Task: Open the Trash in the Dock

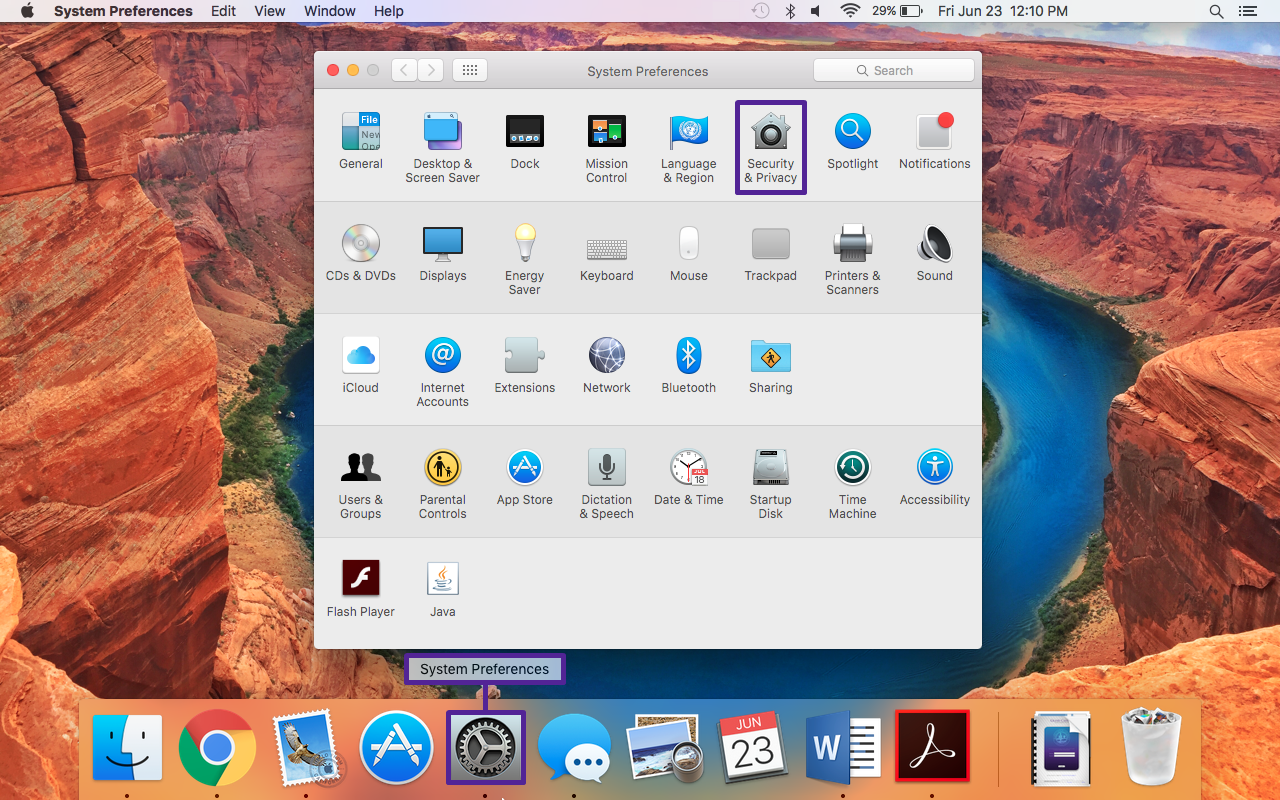Action: [1152, 746]
